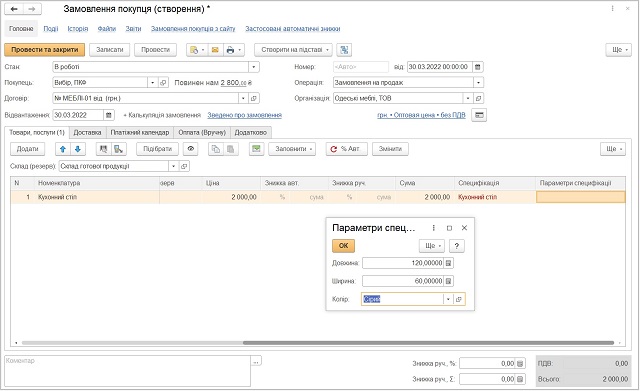Open the Колір record with open icon
This screenshot has width=640, height=391.
[459, 299]
